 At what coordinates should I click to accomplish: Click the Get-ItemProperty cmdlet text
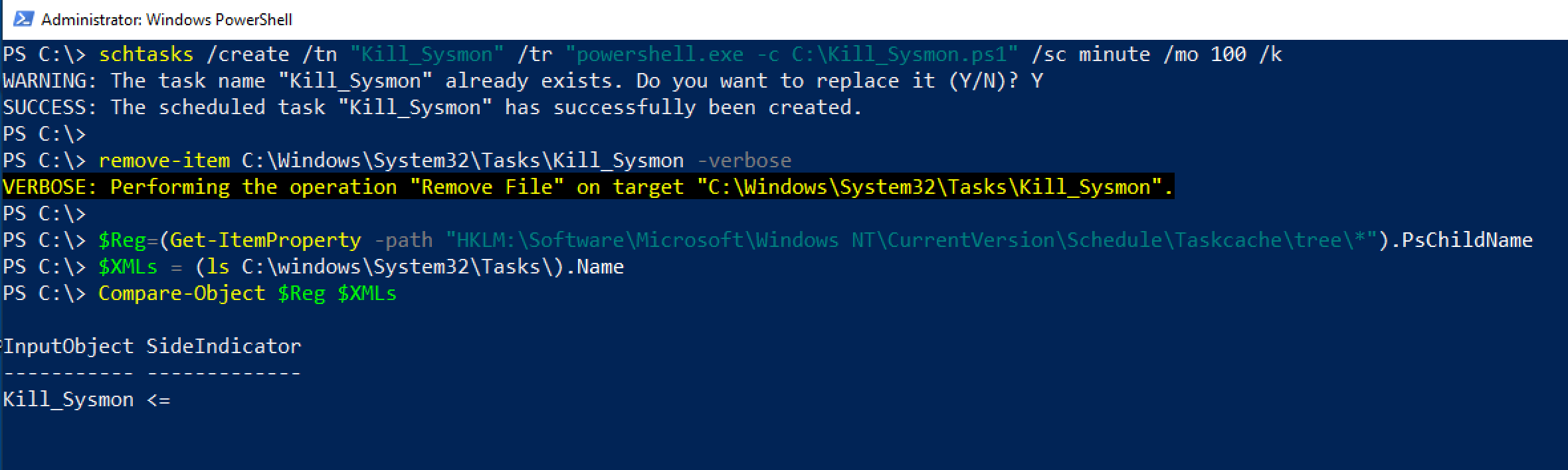pos(266,240)
